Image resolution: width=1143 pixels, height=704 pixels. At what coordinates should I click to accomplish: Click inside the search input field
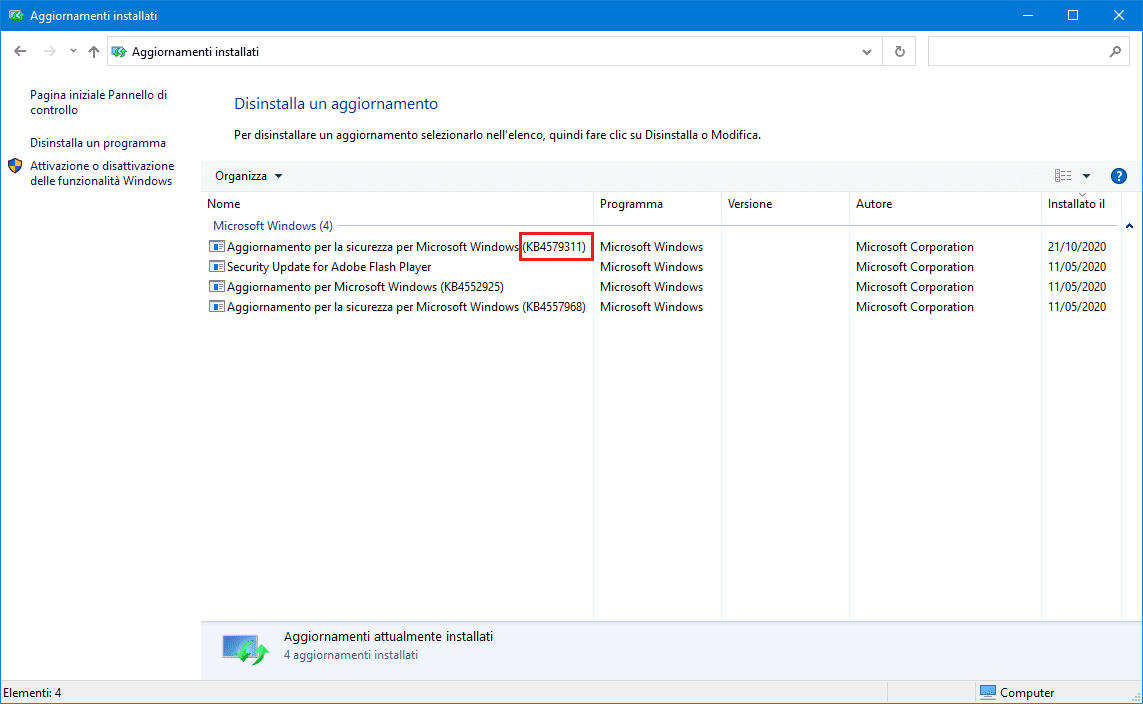1015,51
